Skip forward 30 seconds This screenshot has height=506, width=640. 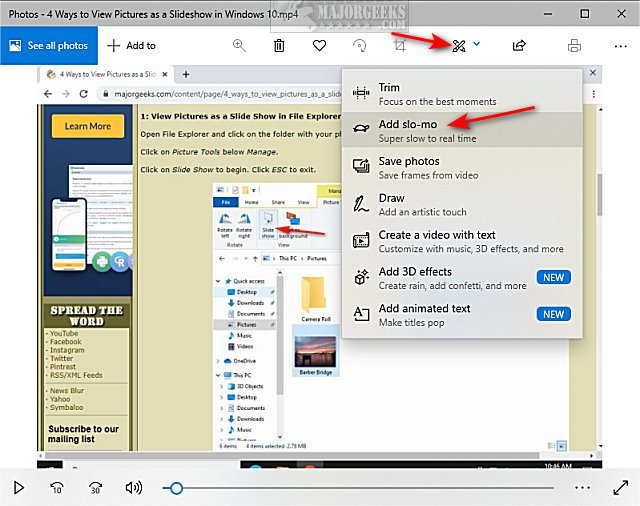point(95,488)
